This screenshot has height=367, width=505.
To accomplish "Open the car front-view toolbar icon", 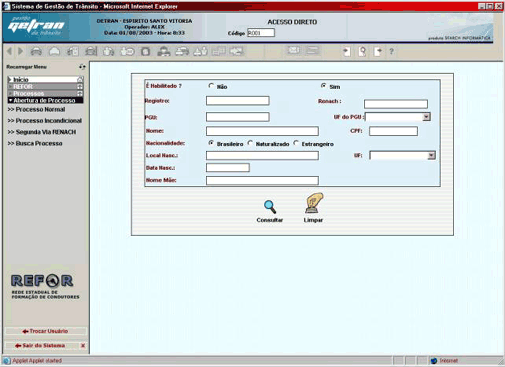I will (x=36, y=51).
